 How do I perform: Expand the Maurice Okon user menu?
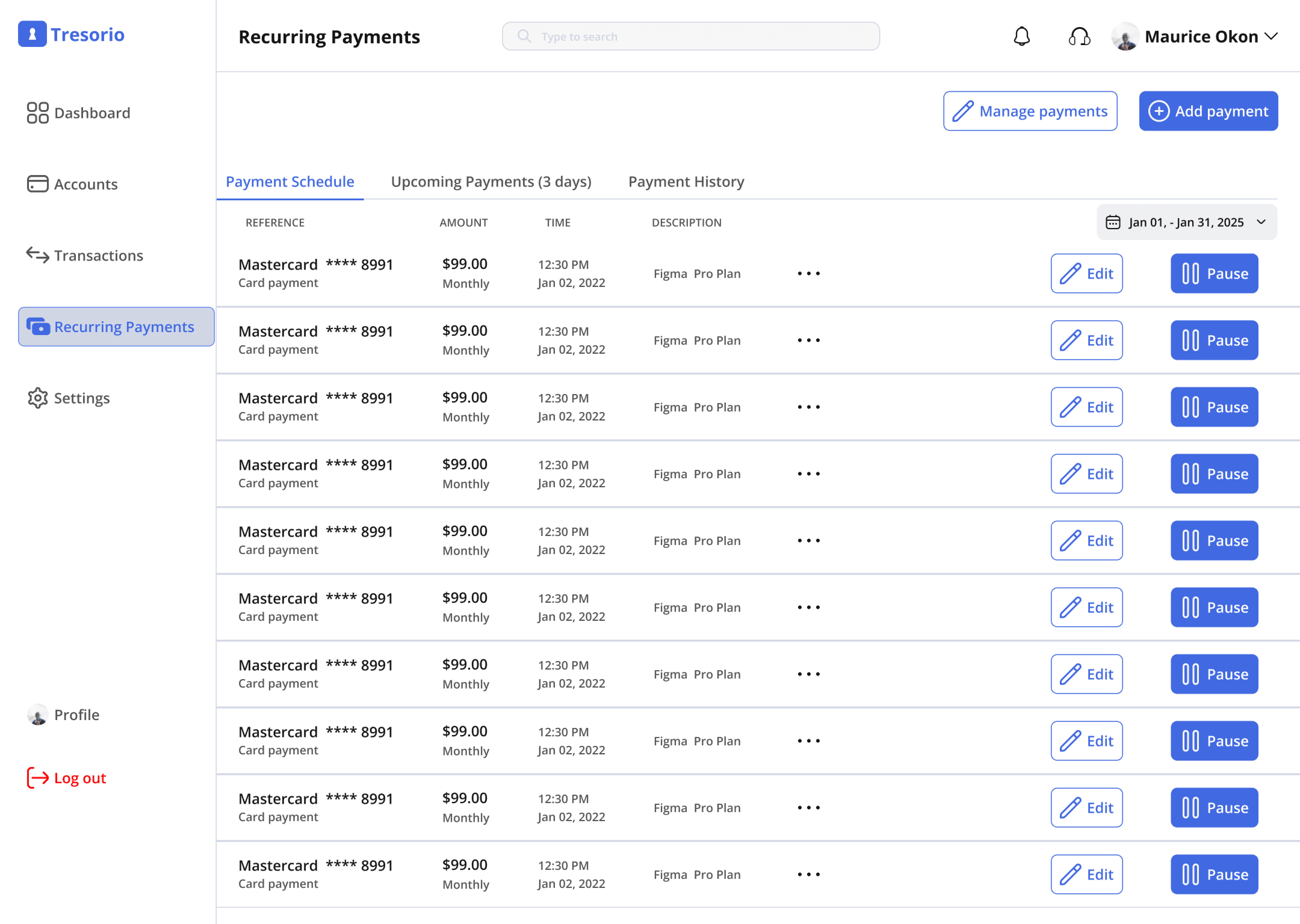click(1271, 36)
